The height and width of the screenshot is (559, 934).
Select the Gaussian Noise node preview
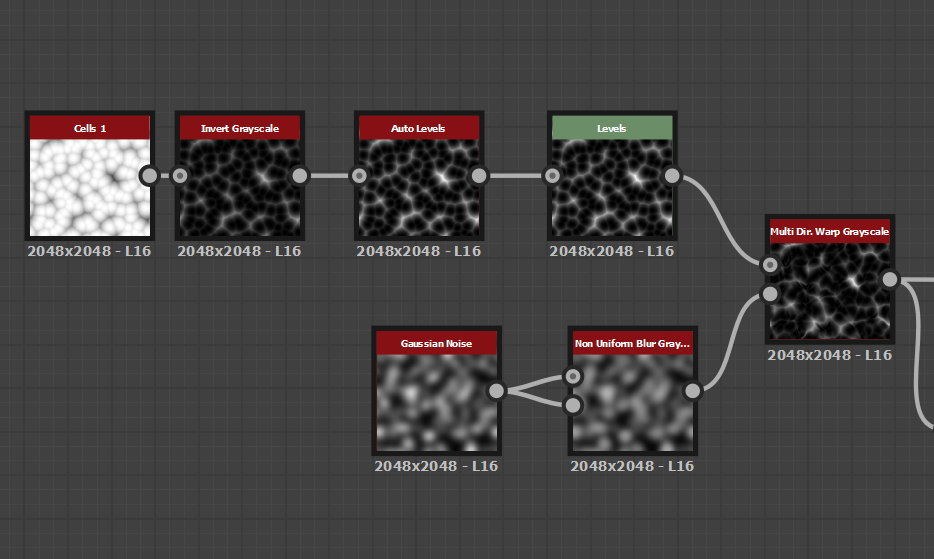pos(436,402)
